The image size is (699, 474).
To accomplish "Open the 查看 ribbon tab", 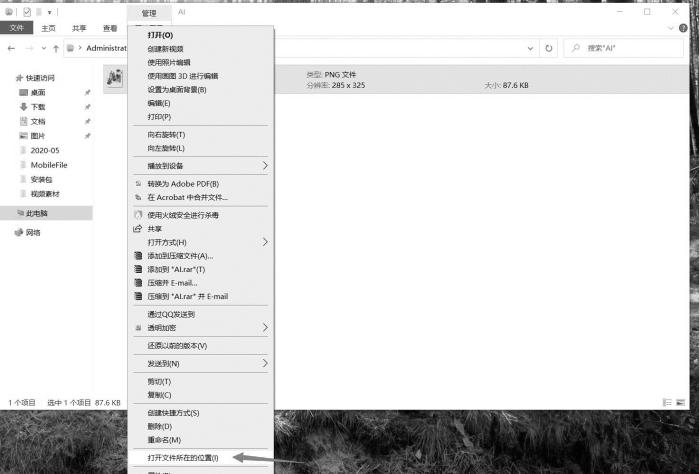I will pyautogui.click(x=110, y=28).
